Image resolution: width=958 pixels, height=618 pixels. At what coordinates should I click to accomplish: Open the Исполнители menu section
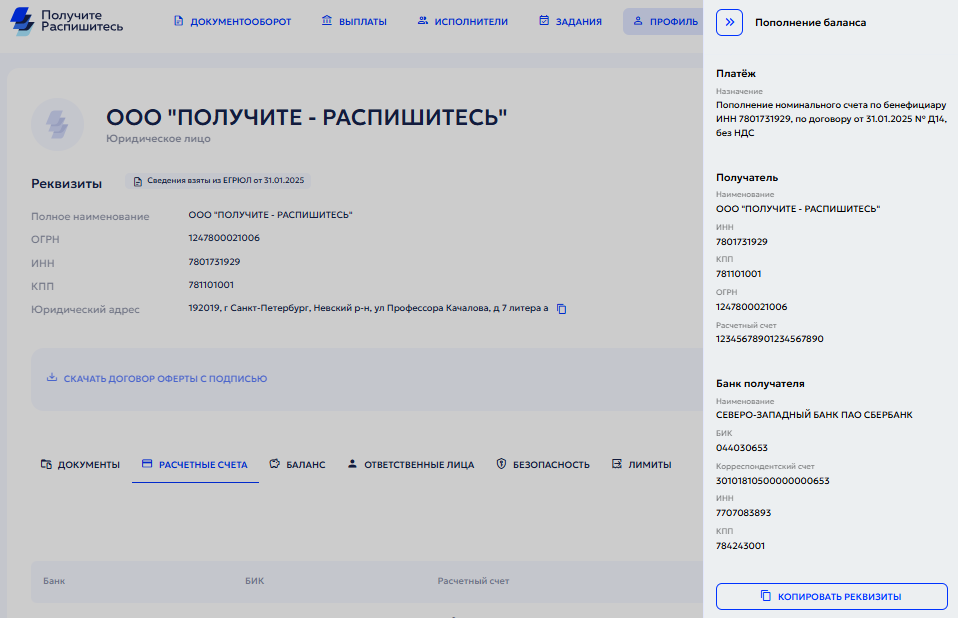pos(463,21)
